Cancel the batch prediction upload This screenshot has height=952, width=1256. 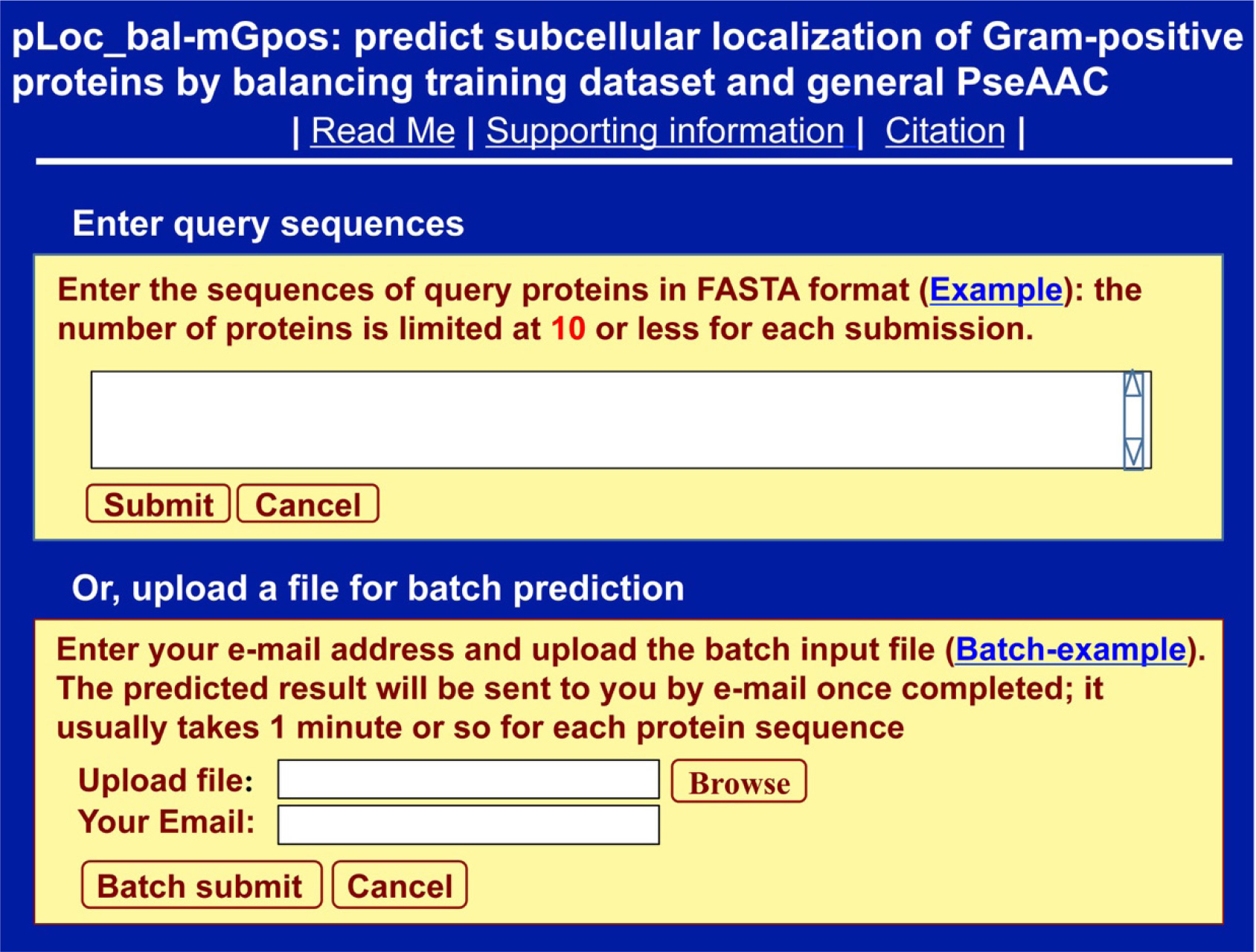coord(400,885)
